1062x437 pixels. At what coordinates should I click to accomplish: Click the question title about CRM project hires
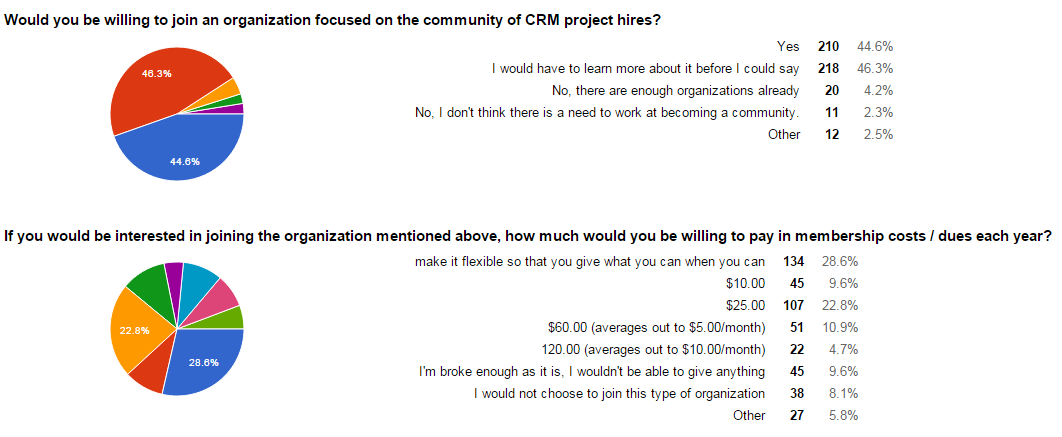coord(333,21)
